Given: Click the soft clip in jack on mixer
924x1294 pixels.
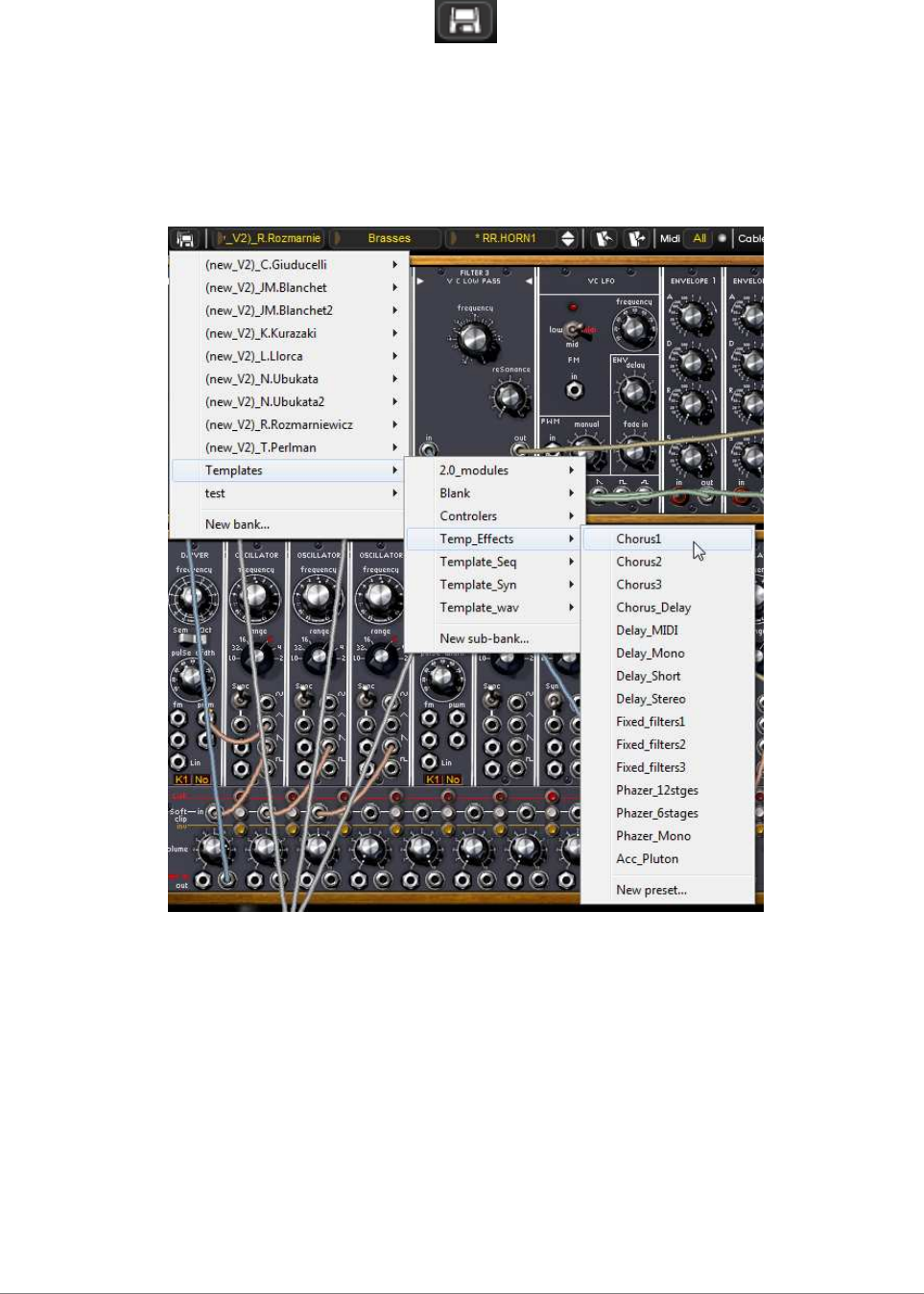Looking at the screenshot, I should [x=212, y=813].
